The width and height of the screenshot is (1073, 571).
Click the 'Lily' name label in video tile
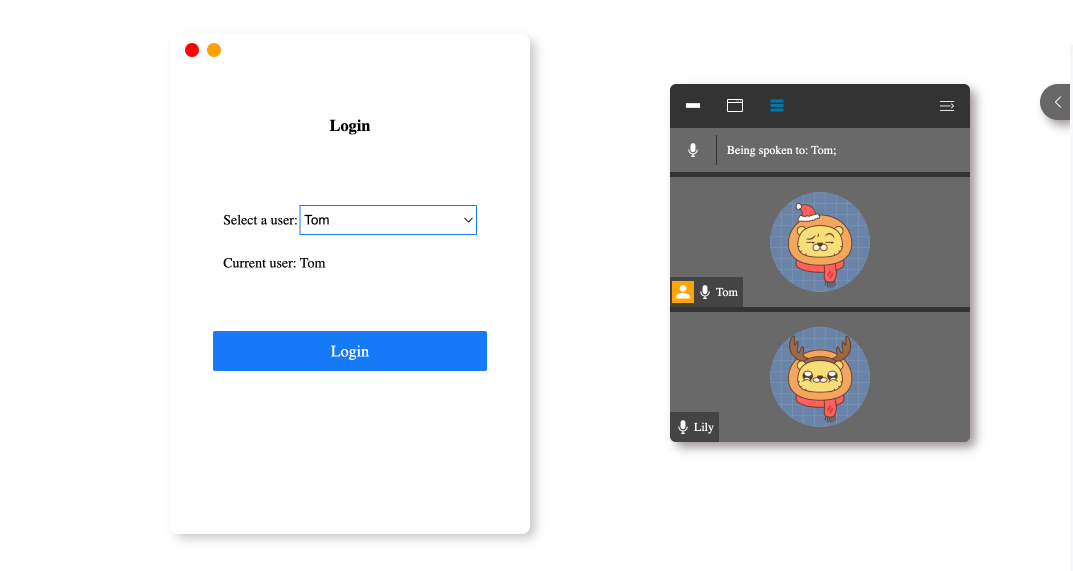click(704, 427)
